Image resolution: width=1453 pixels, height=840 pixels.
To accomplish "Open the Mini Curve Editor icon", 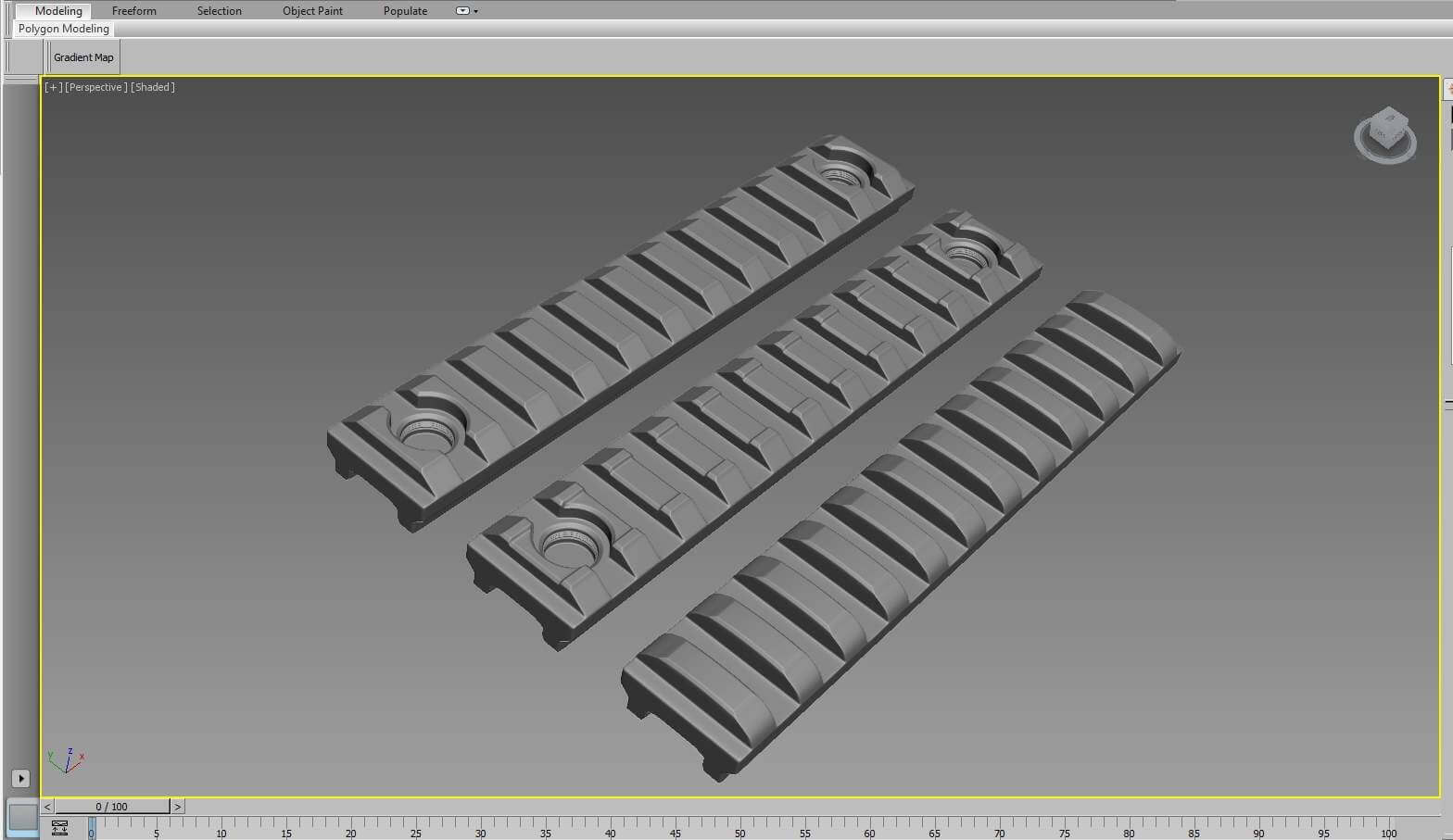I will 60,828.
